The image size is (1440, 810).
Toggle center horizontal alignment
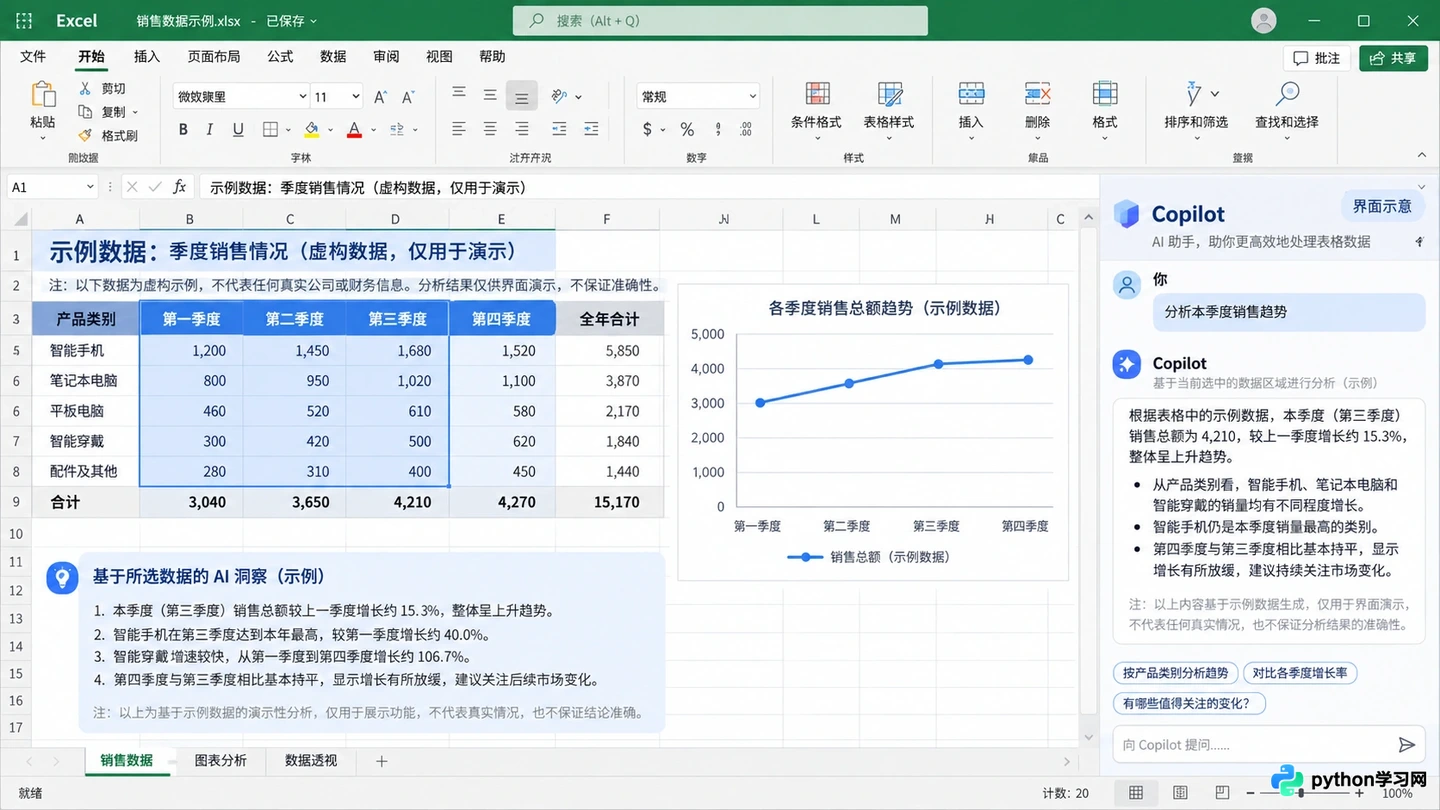click(490, 129)
